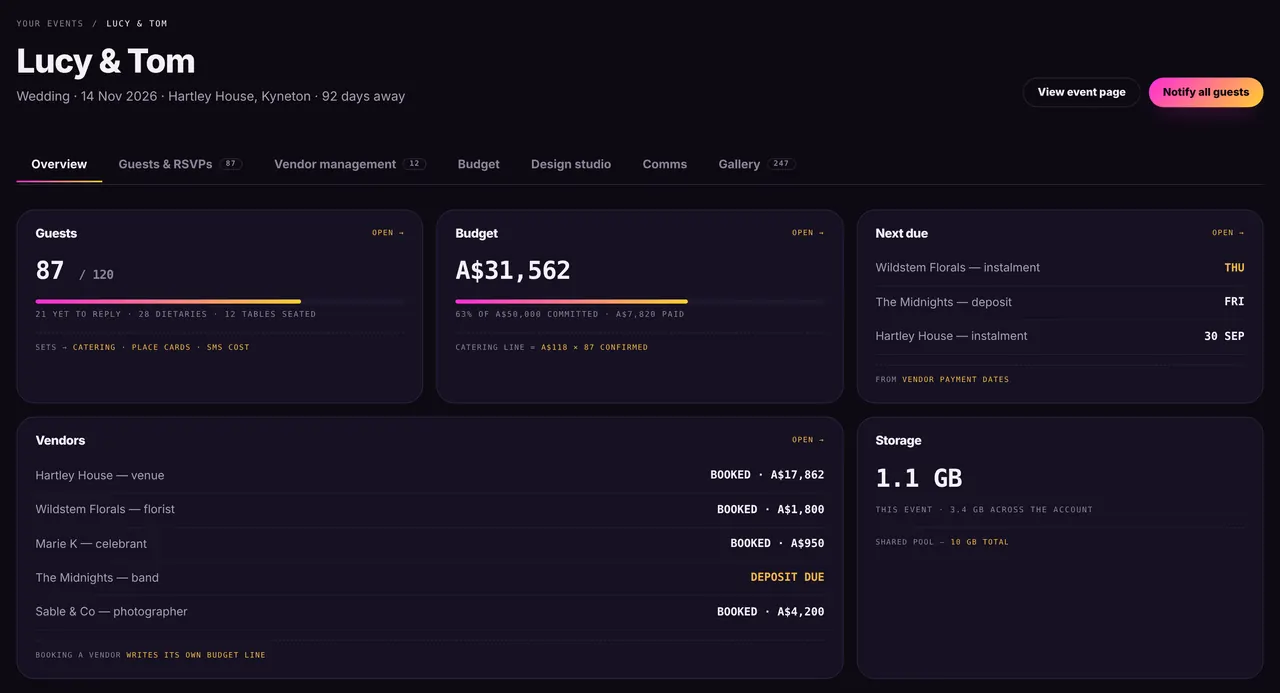Go back to Your Events in the breadcrumb
Viewport: 1280px width, 693px height.
50,23
